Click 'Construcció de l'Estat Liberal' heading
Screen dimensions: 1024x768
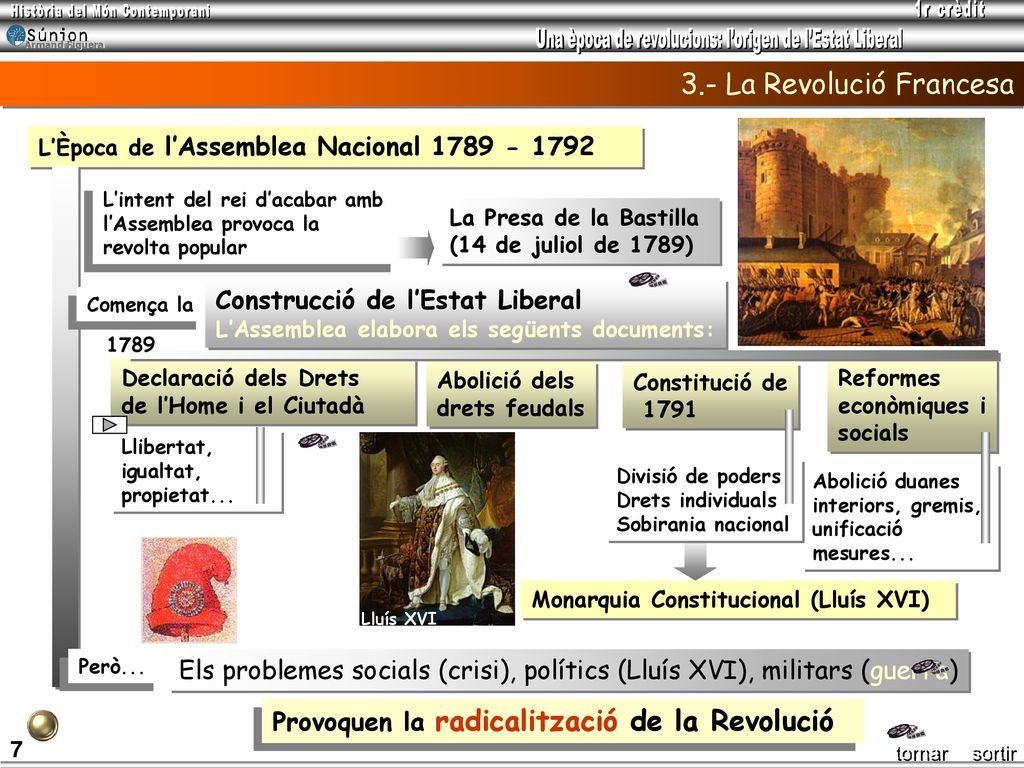pyautogui.click(x=398, y=300)
